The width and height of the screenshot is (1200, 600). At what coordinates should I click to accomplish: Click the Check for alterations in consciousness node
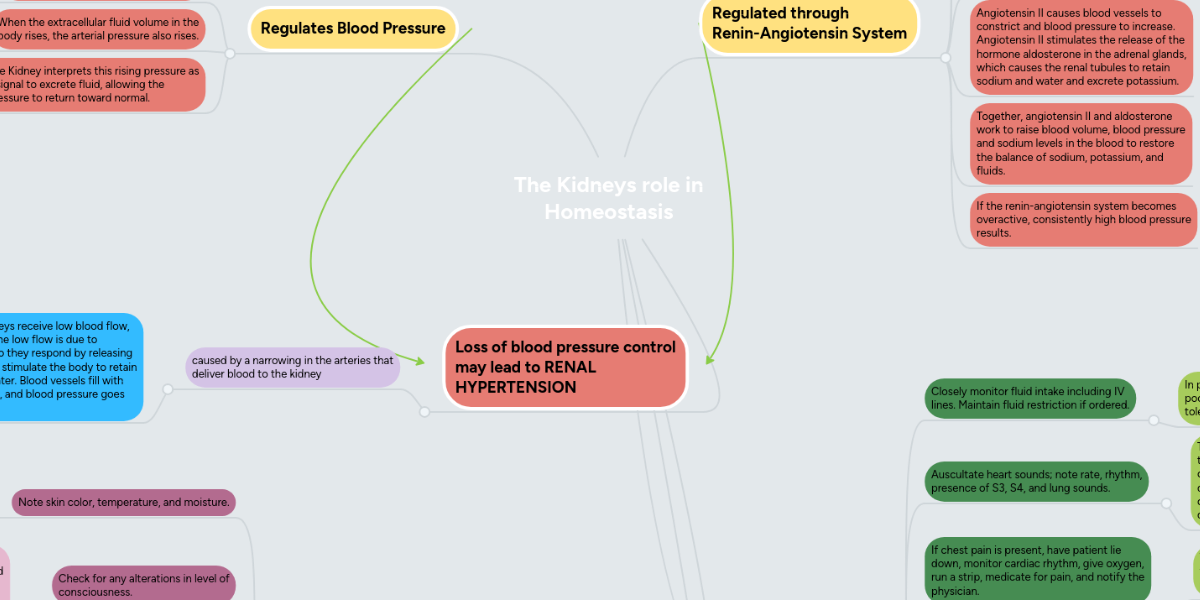coord(145,581)
